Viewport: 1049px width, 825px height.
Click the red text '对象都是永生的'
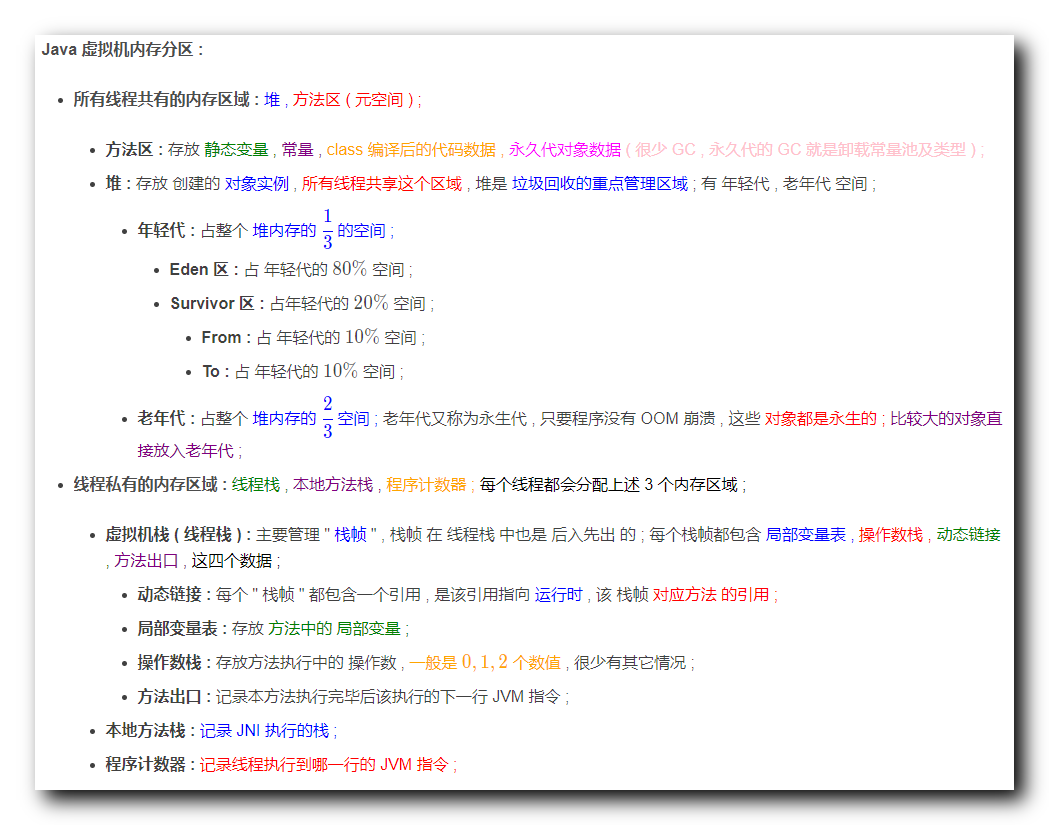tap(820, 419)
